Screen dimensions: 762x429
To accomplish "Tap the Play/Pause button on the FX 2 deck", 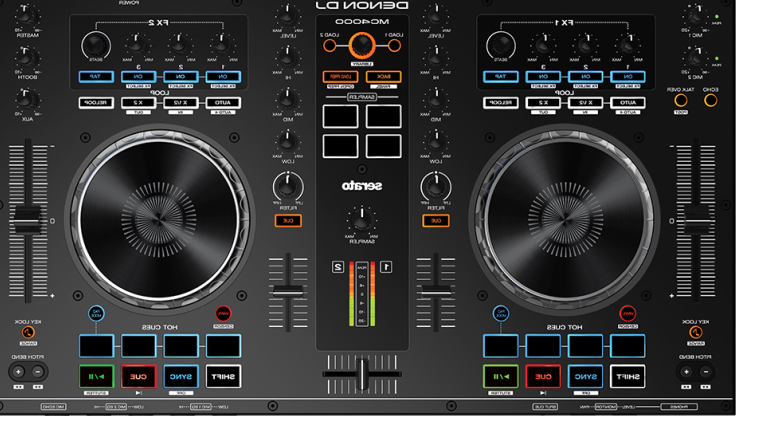I will click(x=96, y=377).
